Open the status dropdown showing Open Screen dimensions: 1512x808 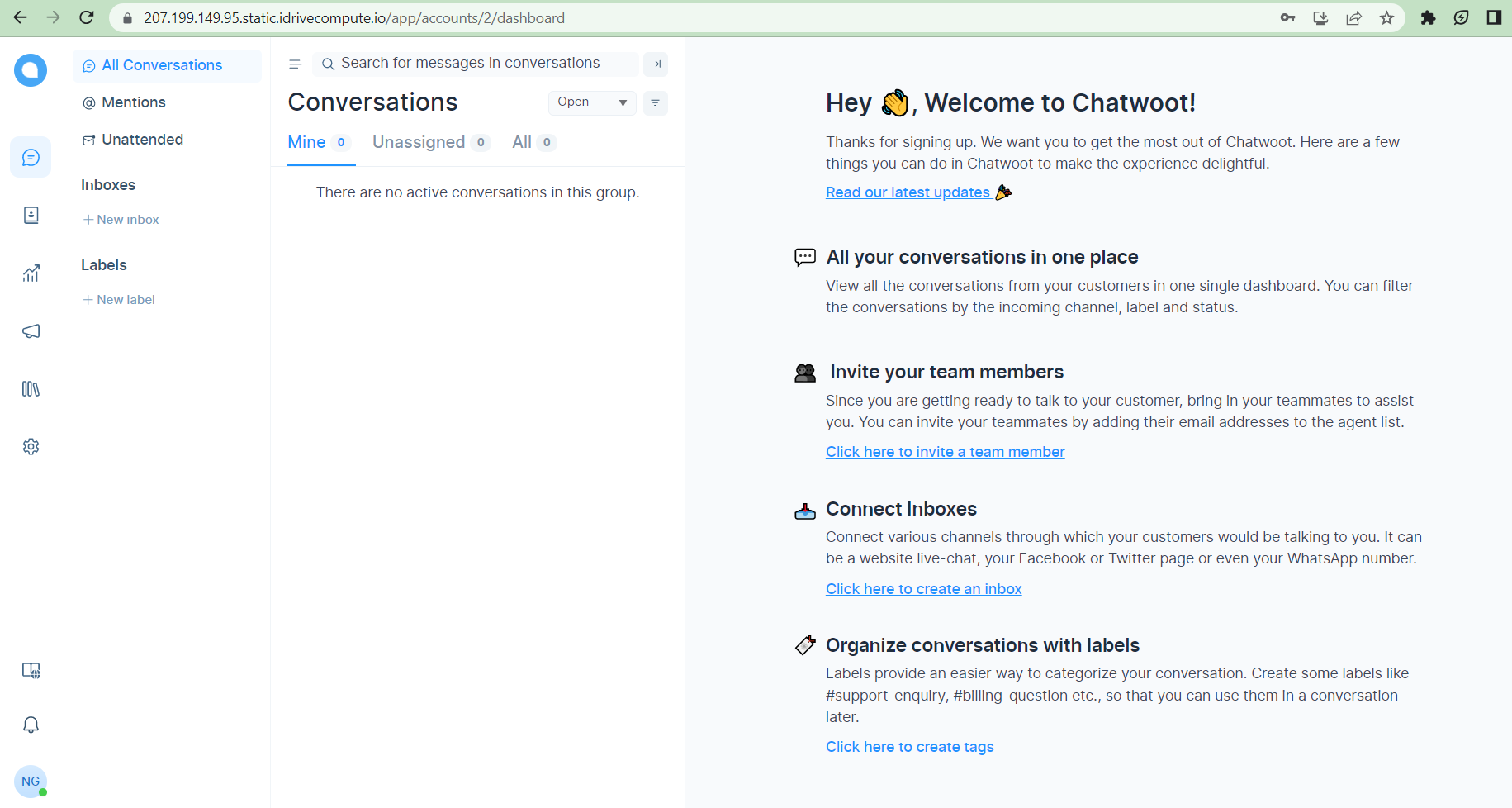[592, 102]
